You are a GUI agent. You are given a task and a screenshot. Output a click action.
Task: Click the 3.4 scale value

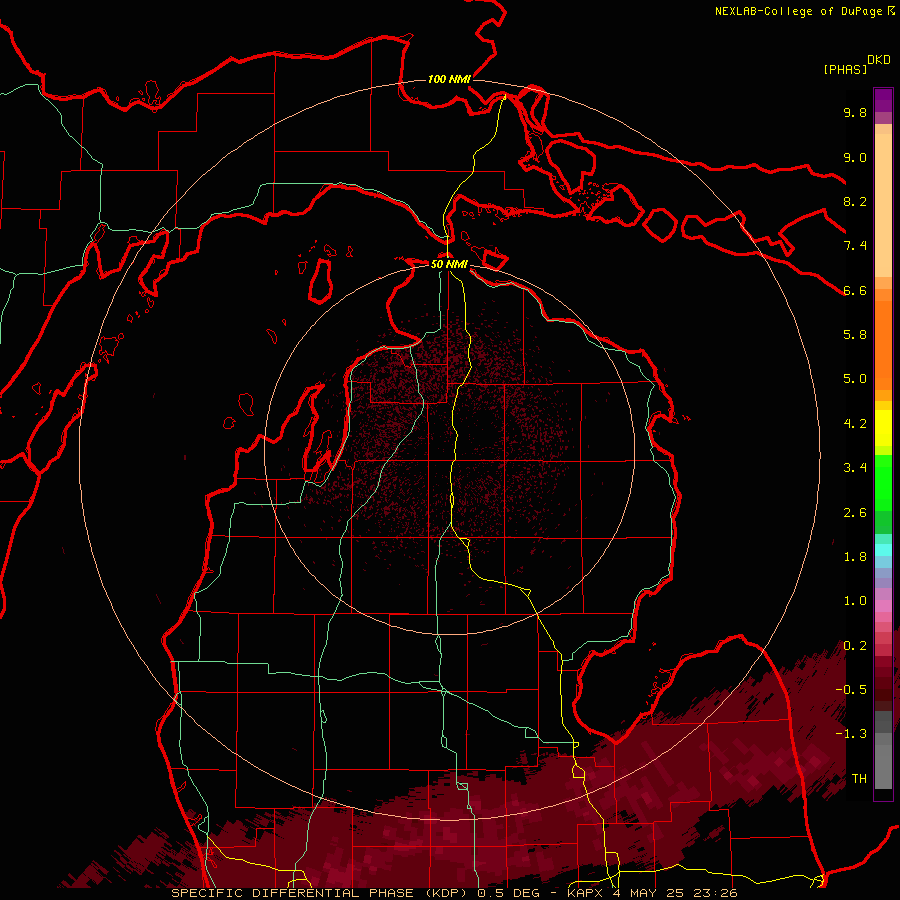coord(855,468)
